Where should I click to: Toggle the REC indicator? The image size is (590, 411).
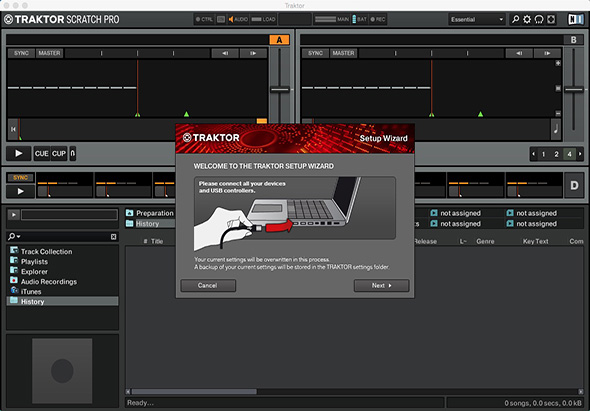[x=378, y=19]
